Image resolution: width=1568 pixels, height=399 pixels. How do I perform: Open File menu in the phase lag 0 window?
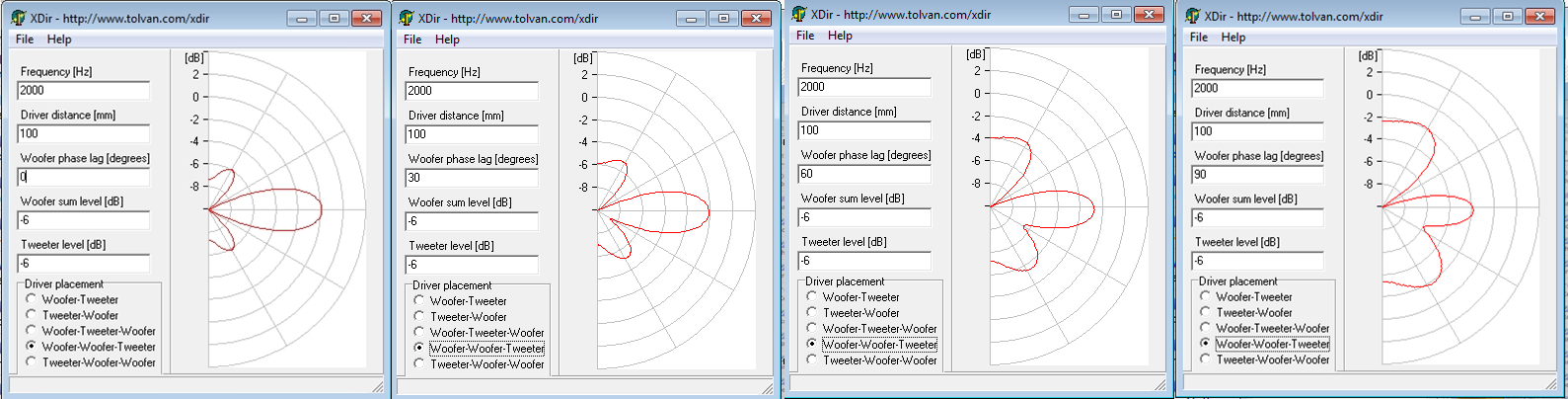click(x=25, y=39)
